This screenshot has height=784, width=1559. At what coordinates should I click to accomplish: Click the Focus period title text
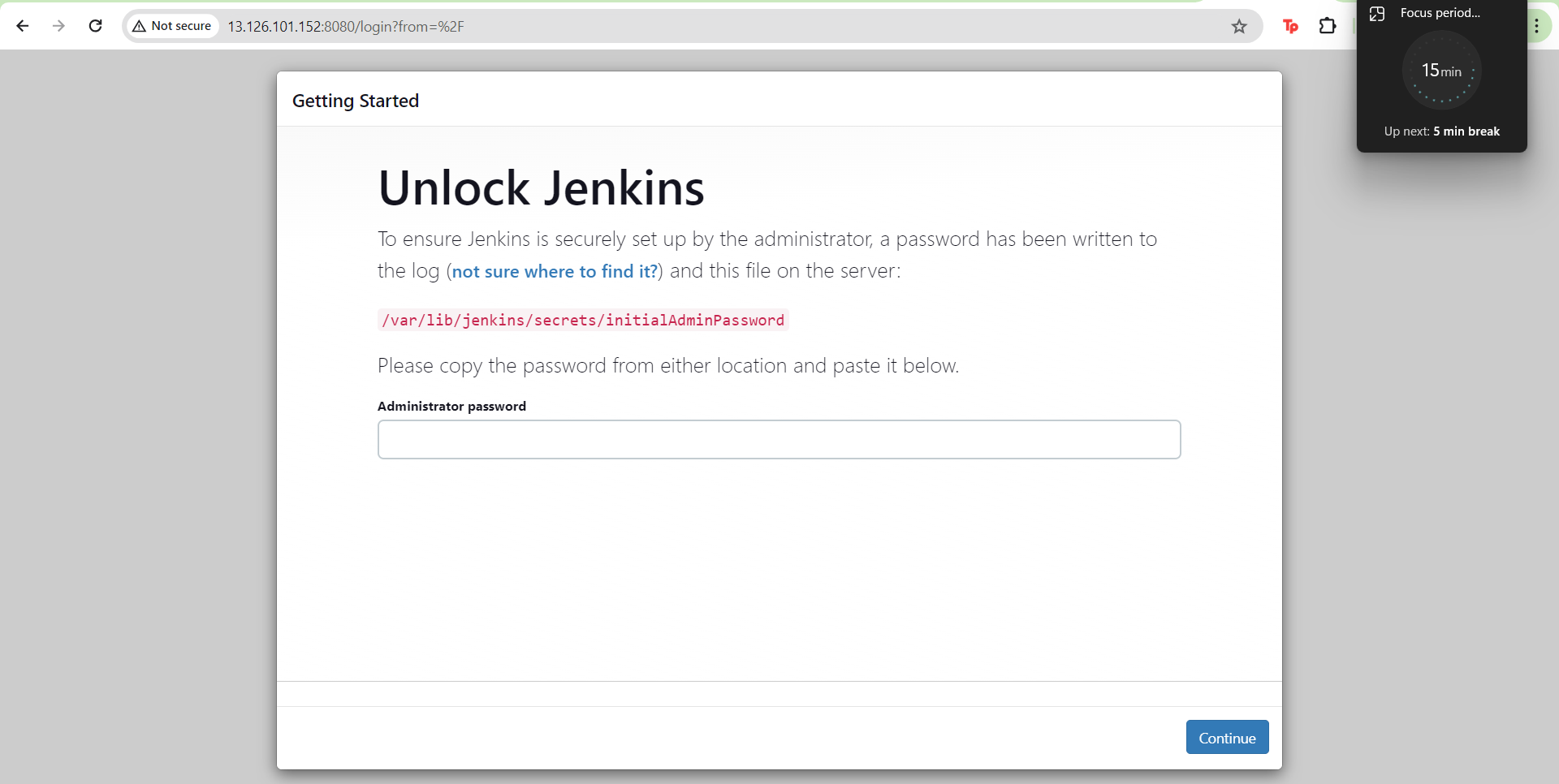click(x=1440, y=13)
